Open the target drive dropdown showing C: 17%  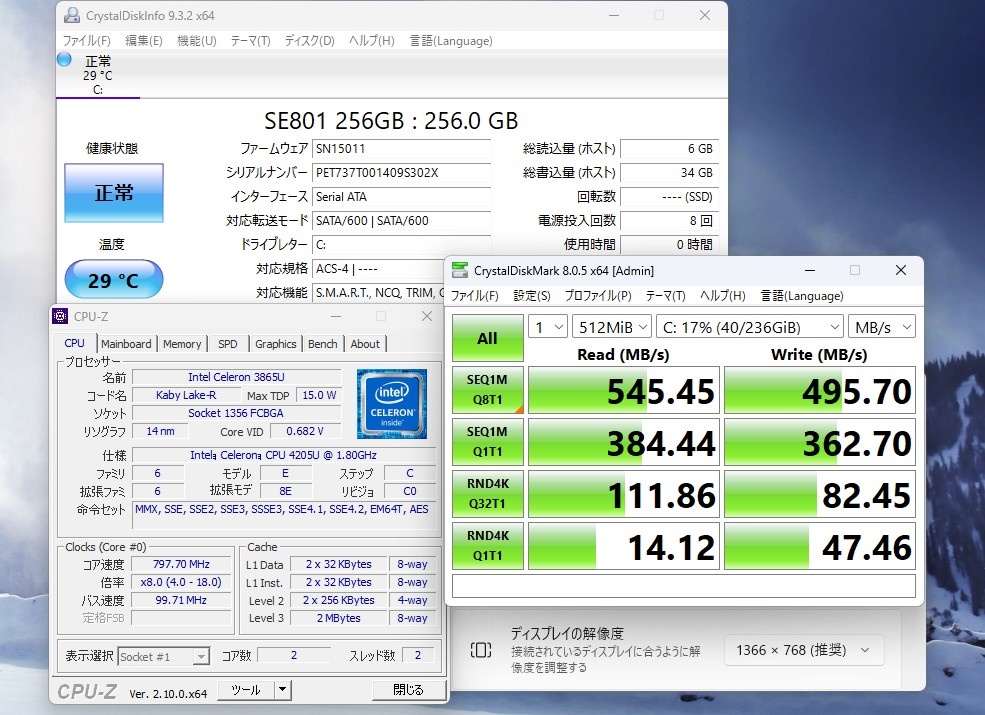pos(750,327)
